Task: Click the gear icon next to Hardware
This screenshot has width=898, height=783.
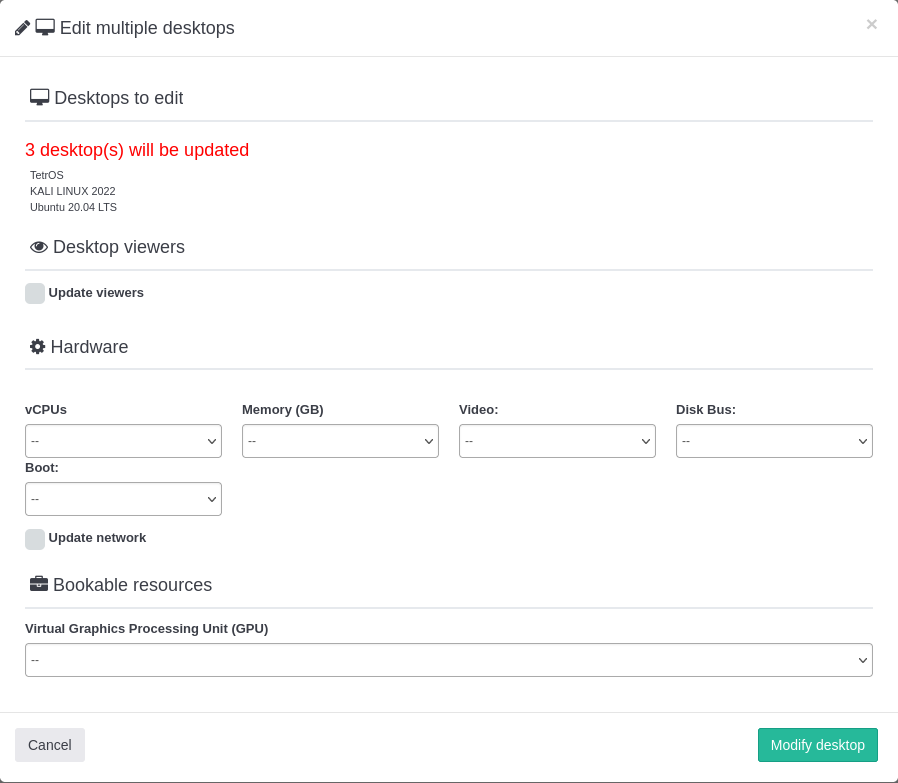Action: (38, 347)
